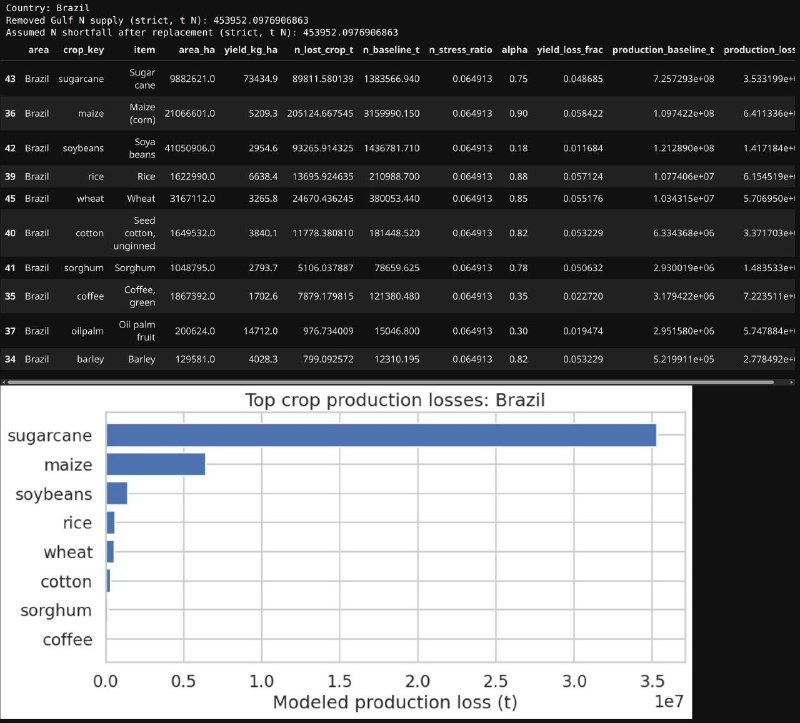Click the 'Oil palm fruit' item cell
Viewport: 800px width, 723px height.
click(x=136, y=331)
